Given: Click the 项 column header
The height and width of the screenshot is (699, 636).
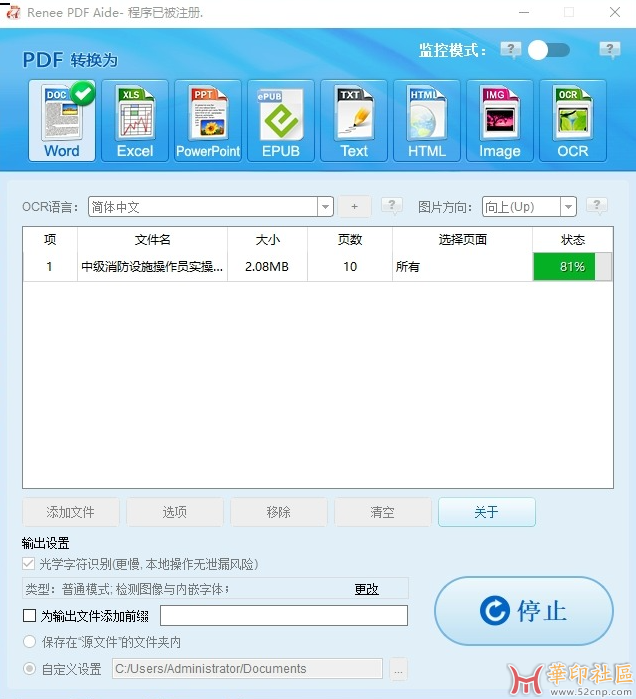Looking at the screenshot, I should [50, 240].
